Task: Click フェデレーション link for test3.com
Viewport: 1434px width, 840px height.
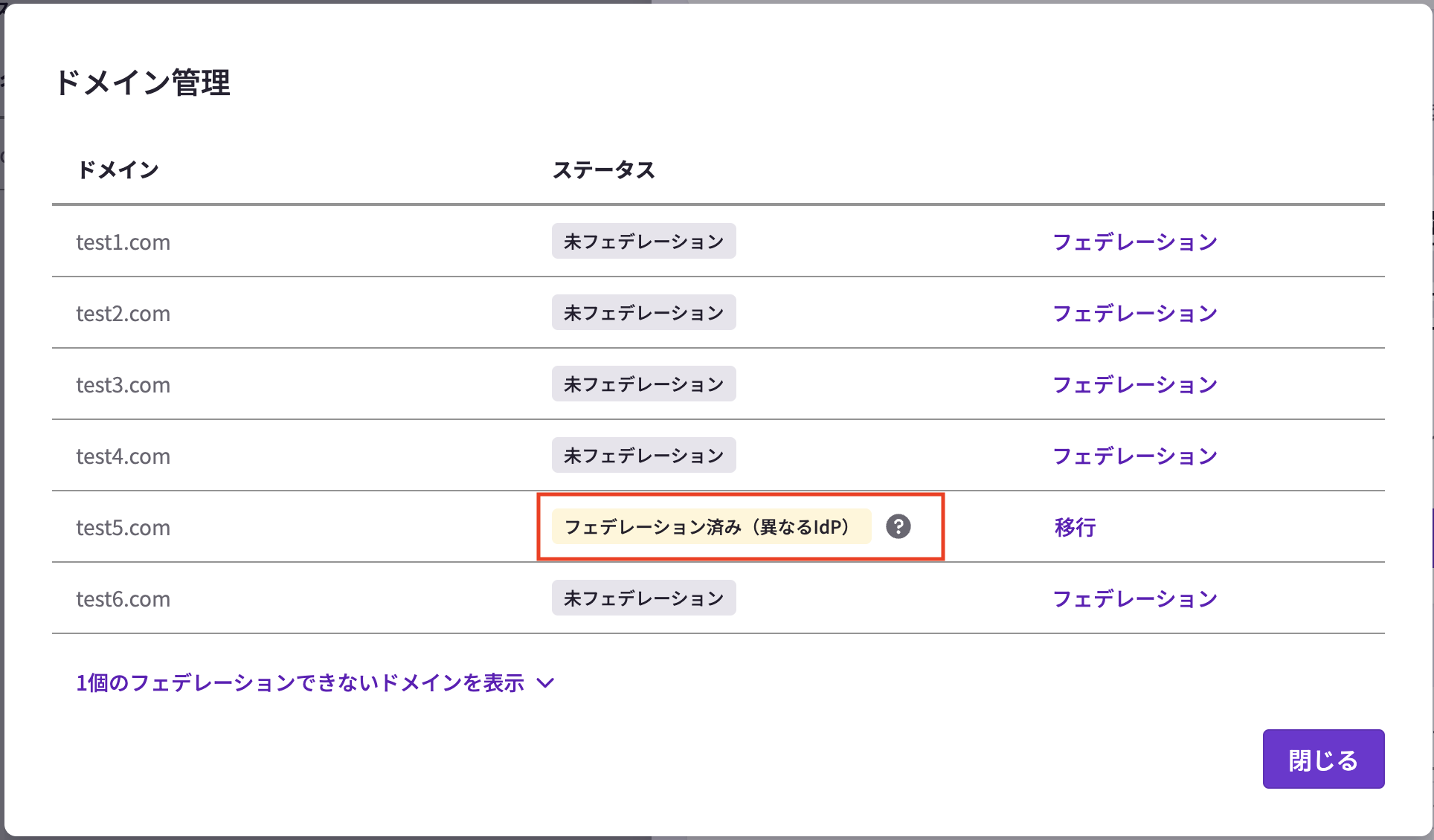Action: 1135,384
